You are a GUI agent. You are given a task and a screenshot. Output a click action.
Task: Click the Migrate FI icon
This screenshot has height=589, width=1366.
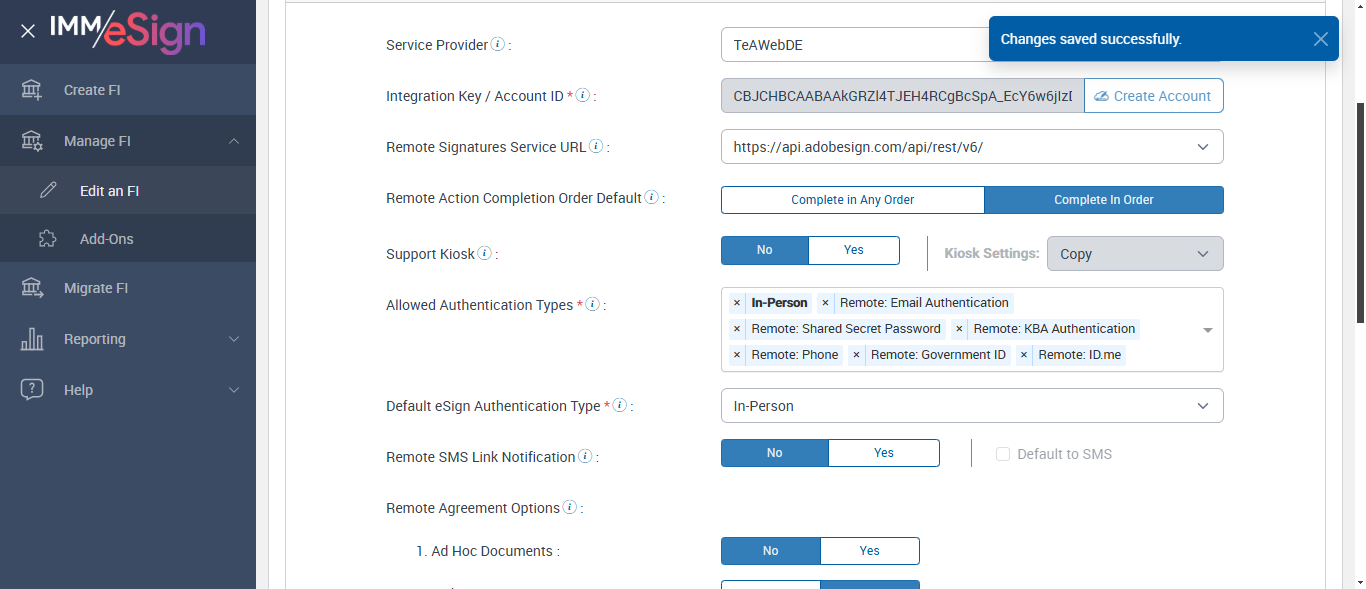(32, 288)
